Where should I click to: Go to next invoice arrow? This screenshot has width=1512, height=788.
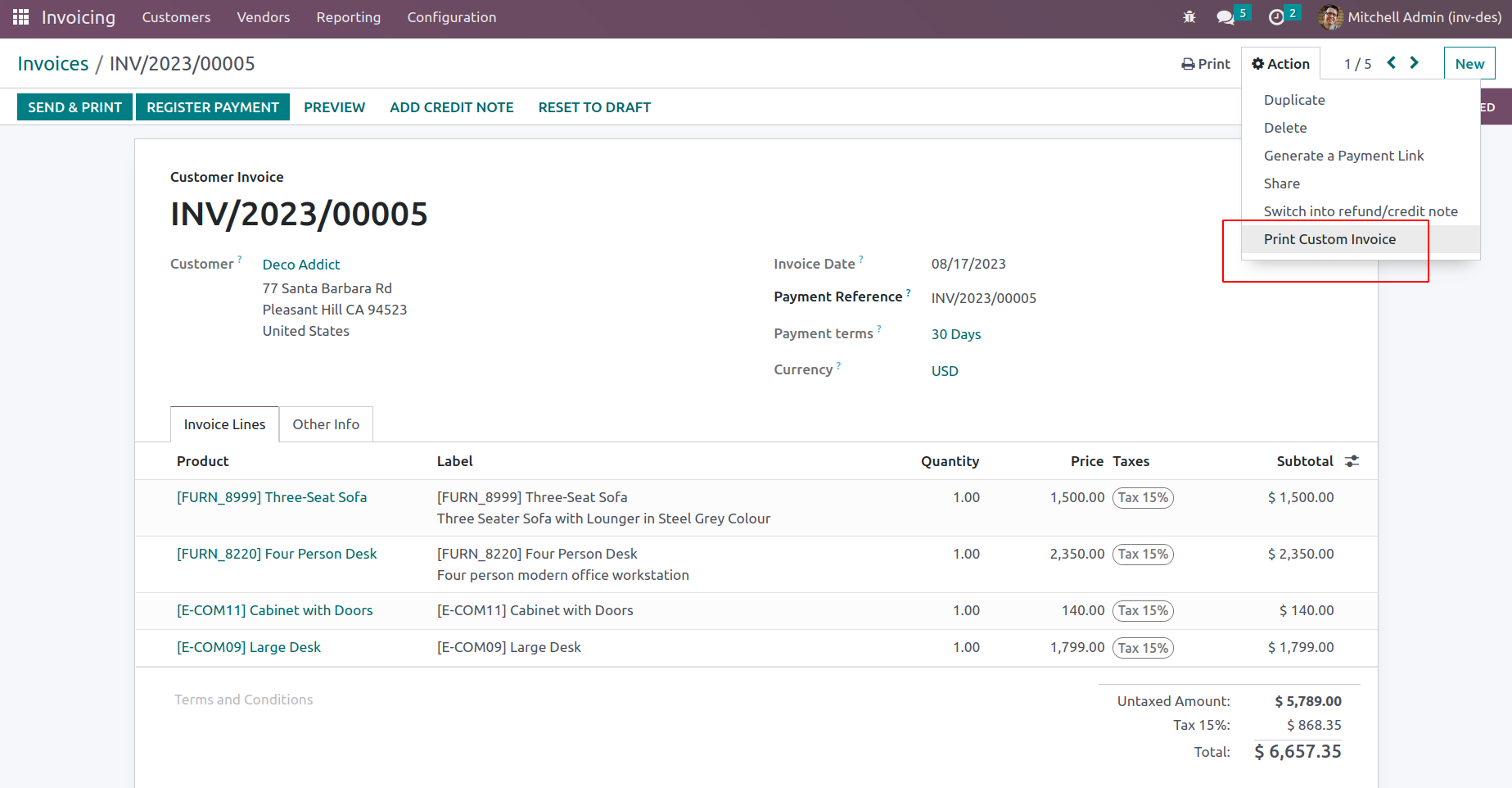(x=1414, y=63)
